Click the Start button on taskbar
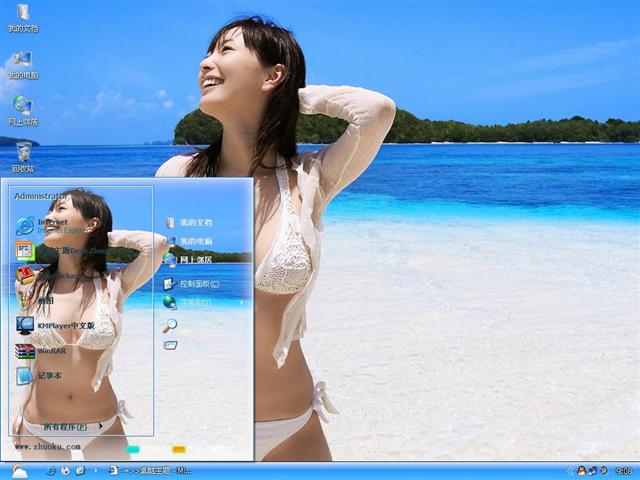The image size is (640, 480). pos(19,471)
